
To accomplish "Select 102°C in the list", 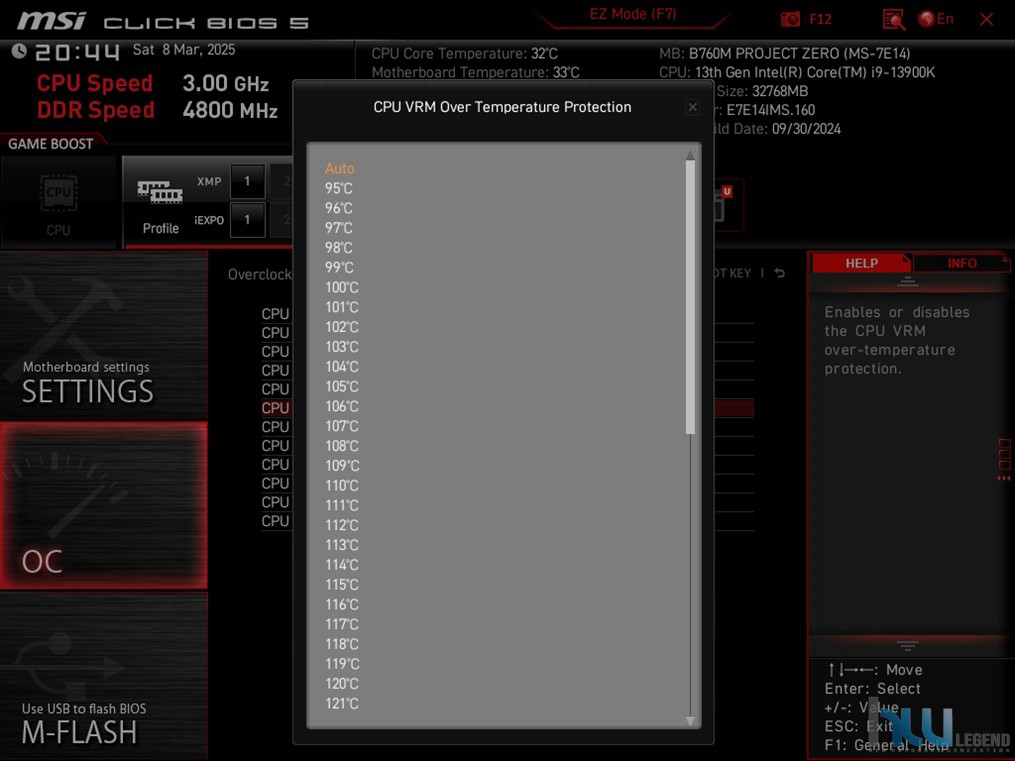I will (341, 327).
